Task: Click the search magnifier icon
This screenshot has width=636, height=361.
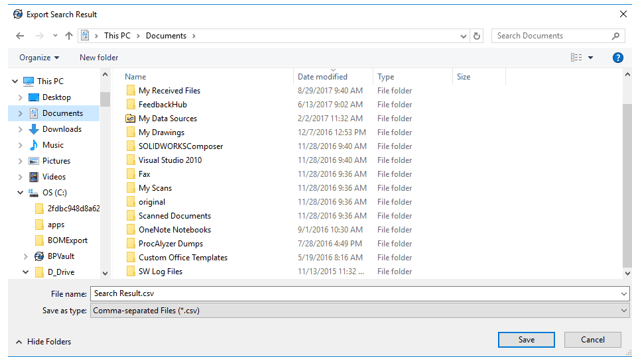Action: (x=616, y=36)
